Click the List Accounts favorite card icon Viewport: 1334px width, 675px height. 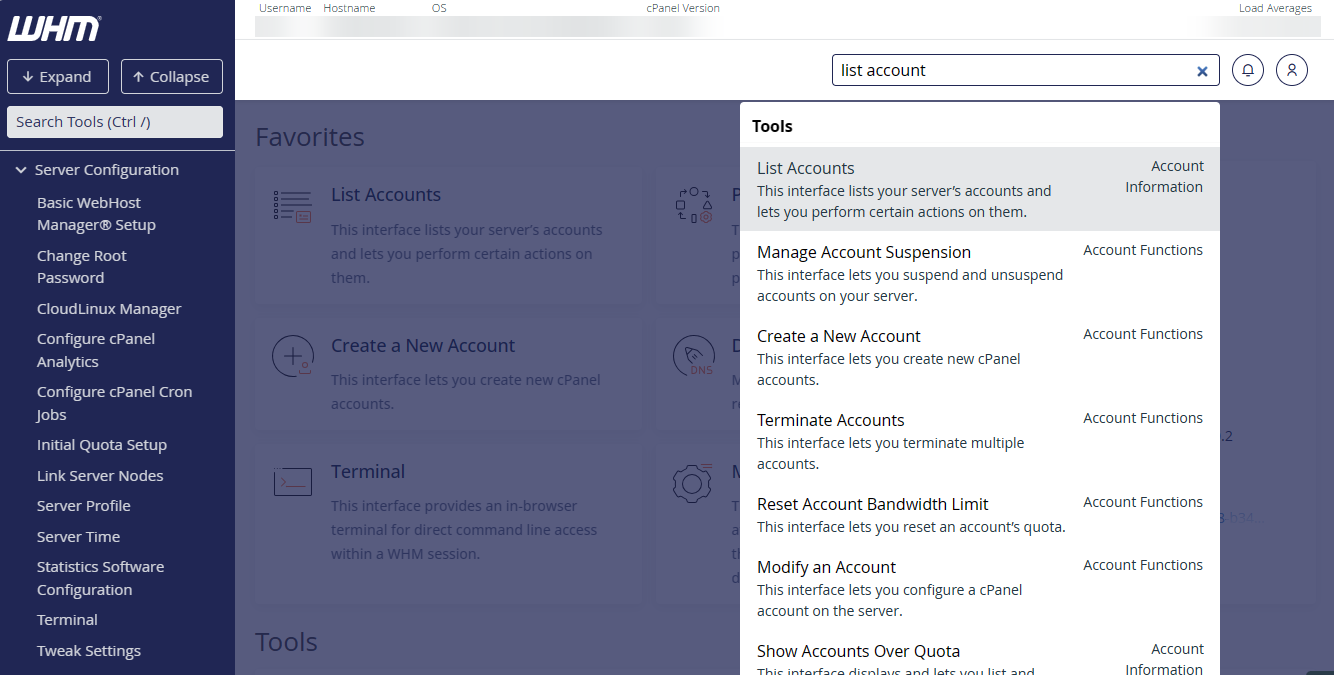pos(292,206)
